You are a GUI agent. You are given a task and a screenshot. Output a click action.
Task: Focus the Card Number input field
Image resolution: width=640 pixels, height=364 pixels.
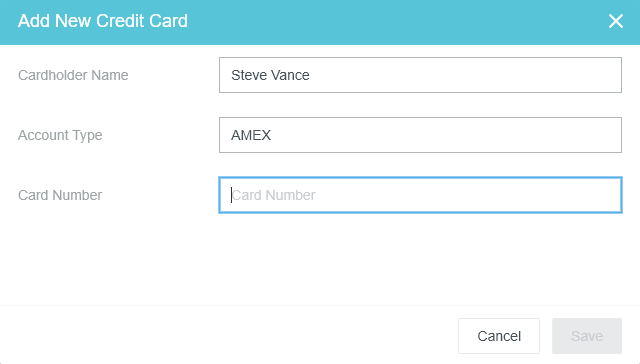click(420, 195)
